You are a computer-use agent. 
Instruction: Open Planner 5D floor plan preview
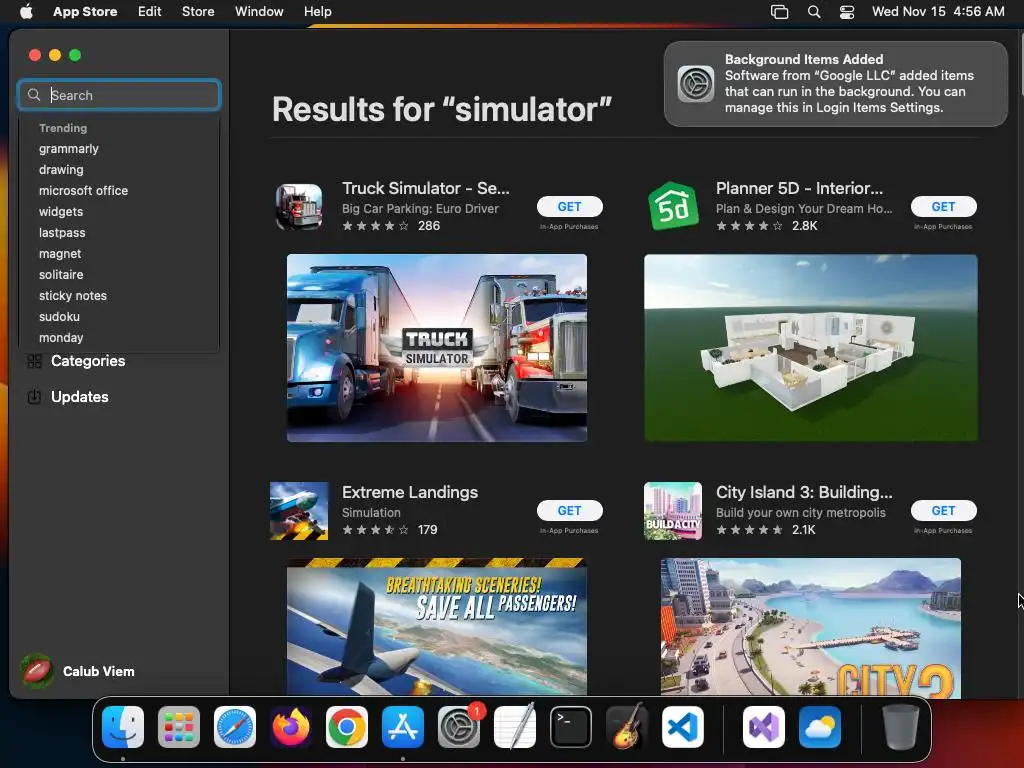(810, 348)
